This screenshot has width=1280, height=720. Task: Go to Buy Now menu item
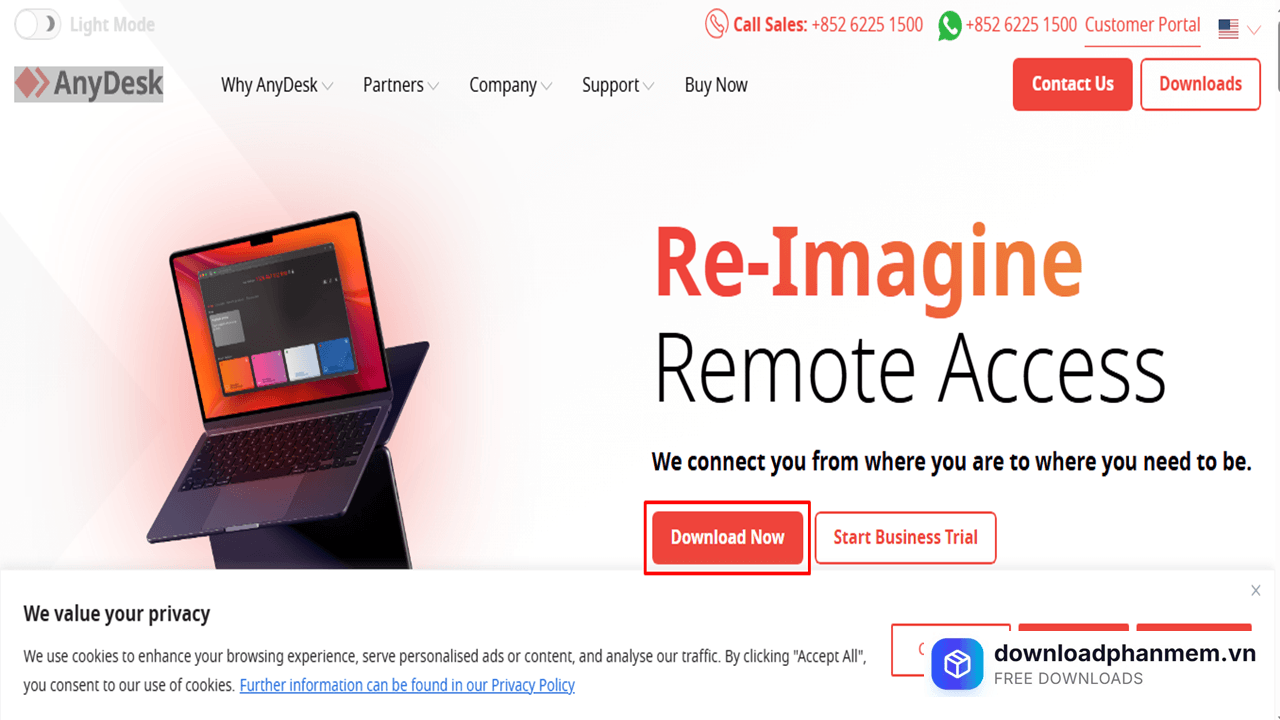point(716,85)
